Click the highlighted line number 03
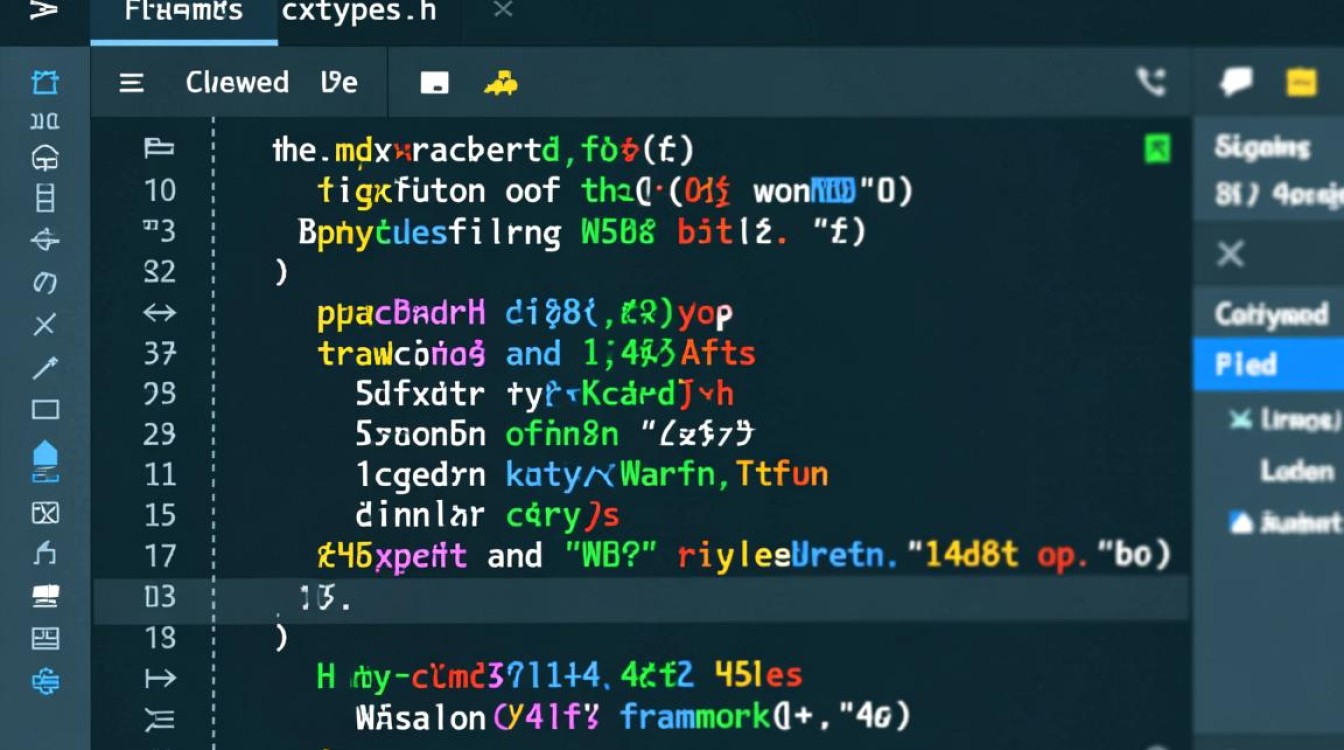 click(160, 597)
